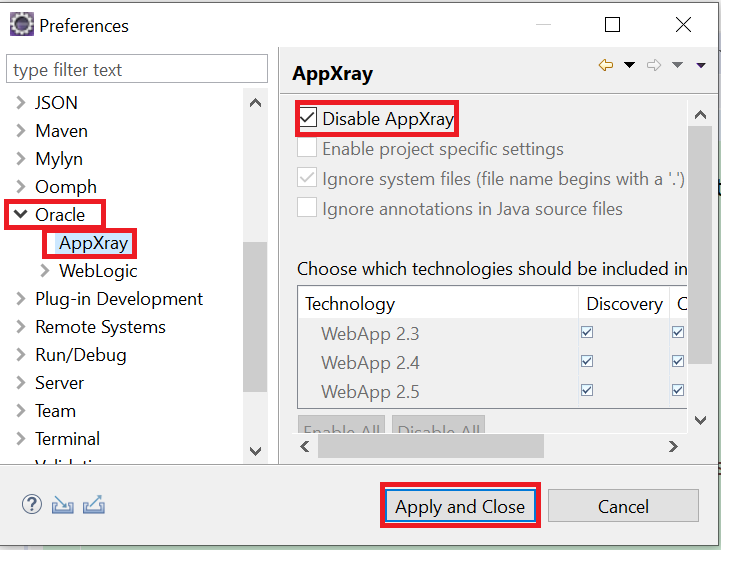Click in the type filter text field
The image size is (749, 579).
(137, 69)
